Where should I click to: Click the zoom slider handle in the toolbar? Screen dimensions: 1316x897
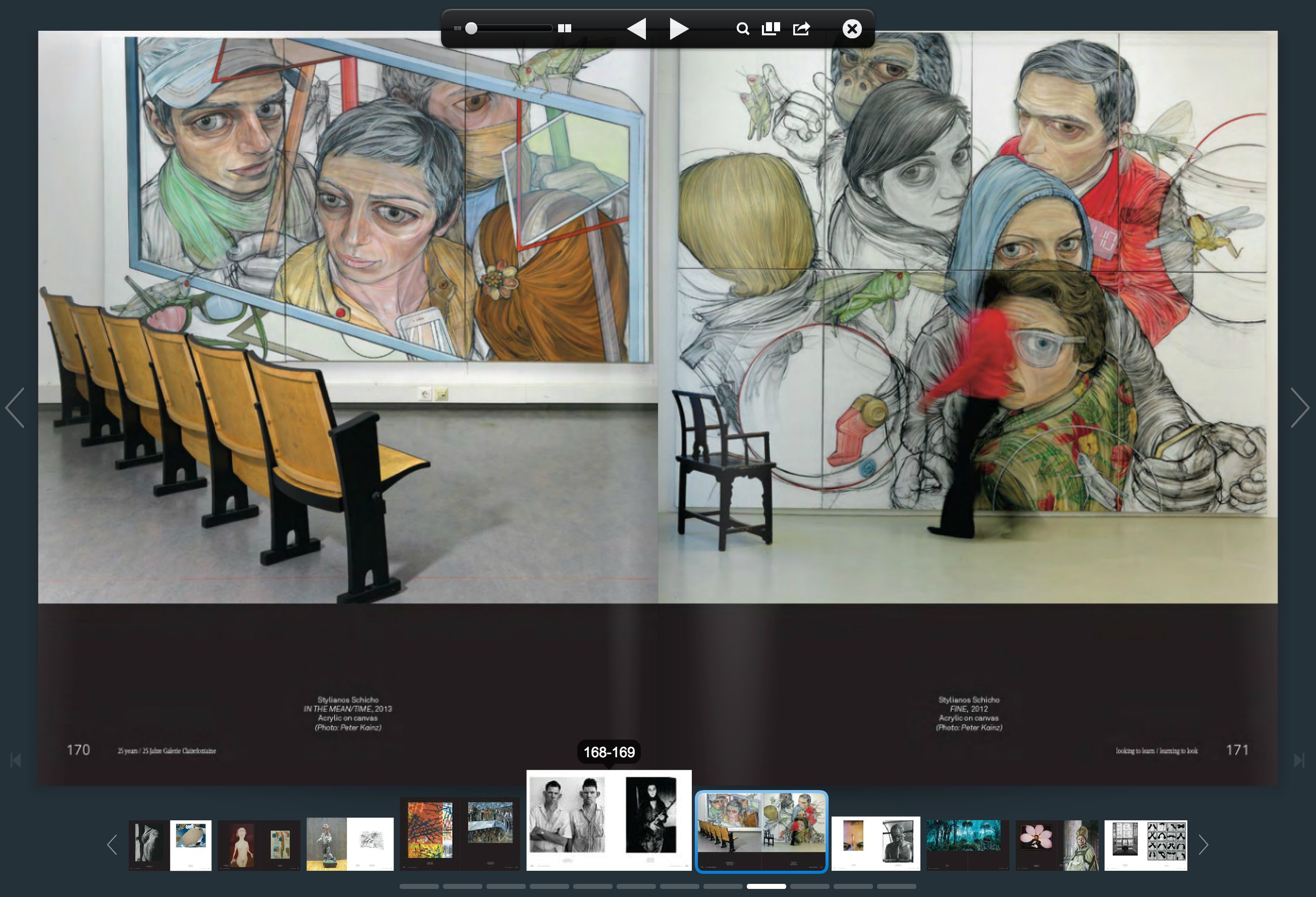tap(471, 28)
